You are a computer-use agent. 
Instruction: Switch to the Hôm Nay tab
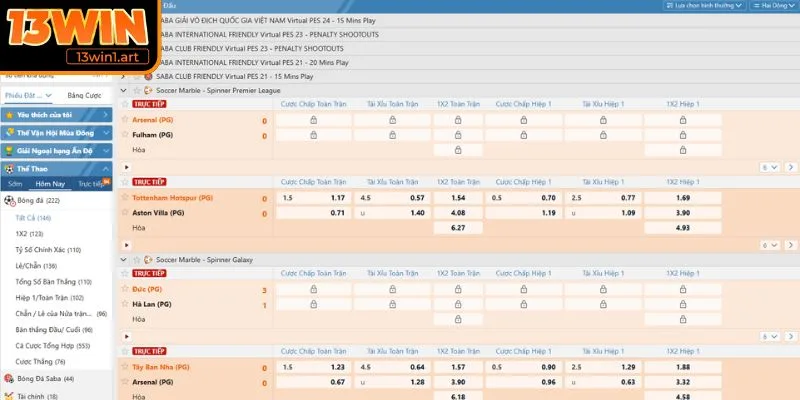pyautogui.click(x=49, y=184)
